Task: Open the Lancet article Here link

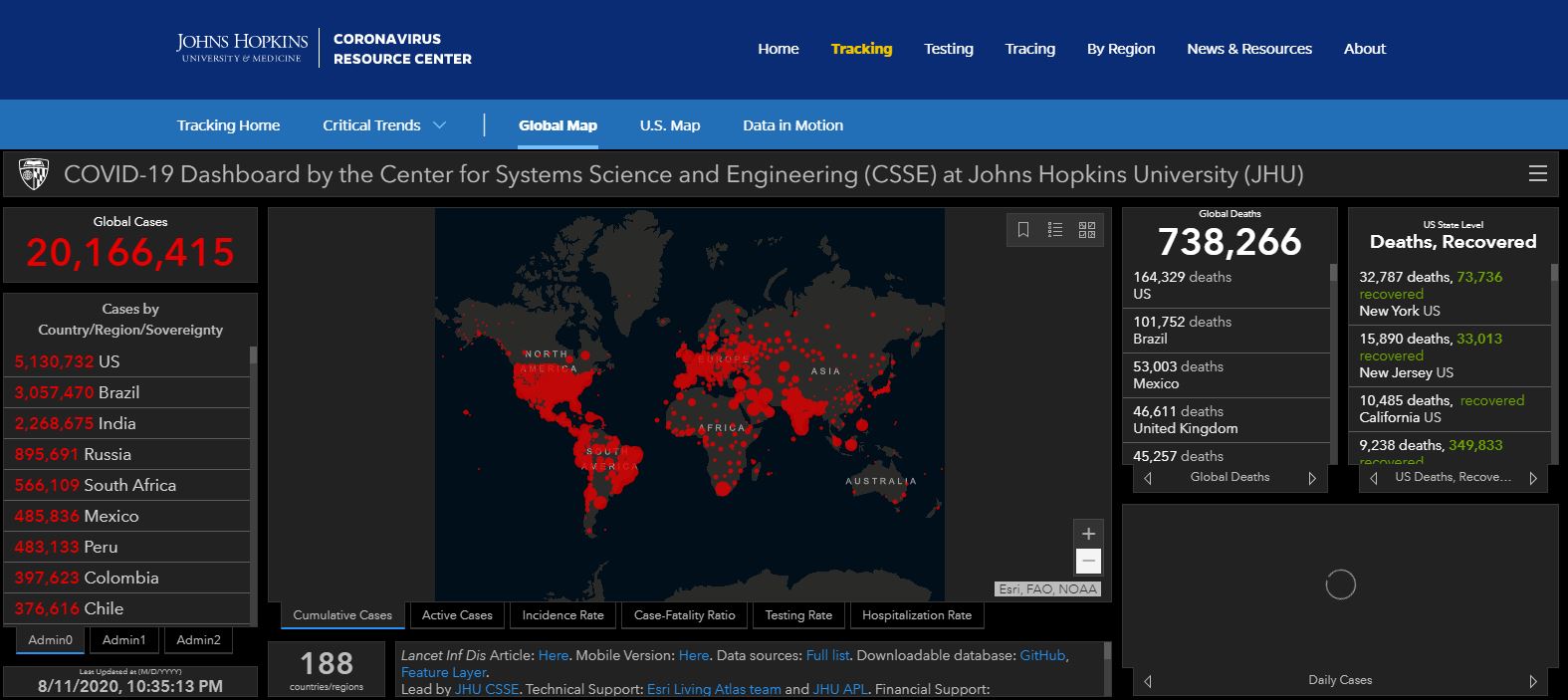Action: coord(553,655)
